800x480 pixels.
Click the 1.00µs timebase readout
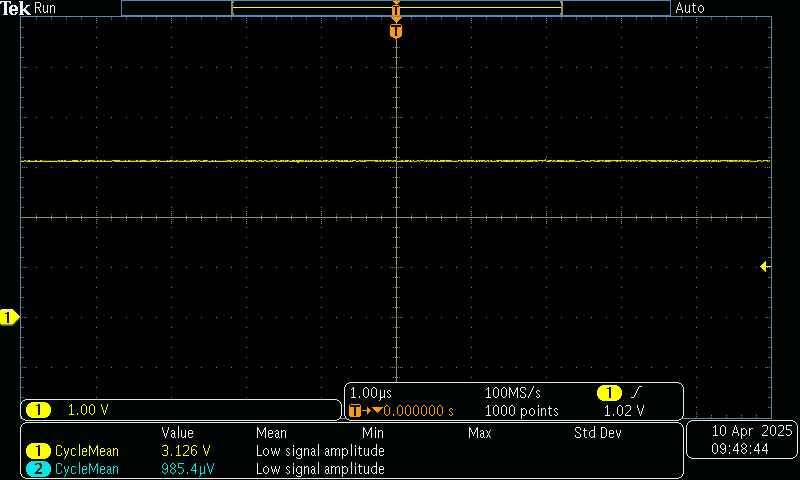371,393
